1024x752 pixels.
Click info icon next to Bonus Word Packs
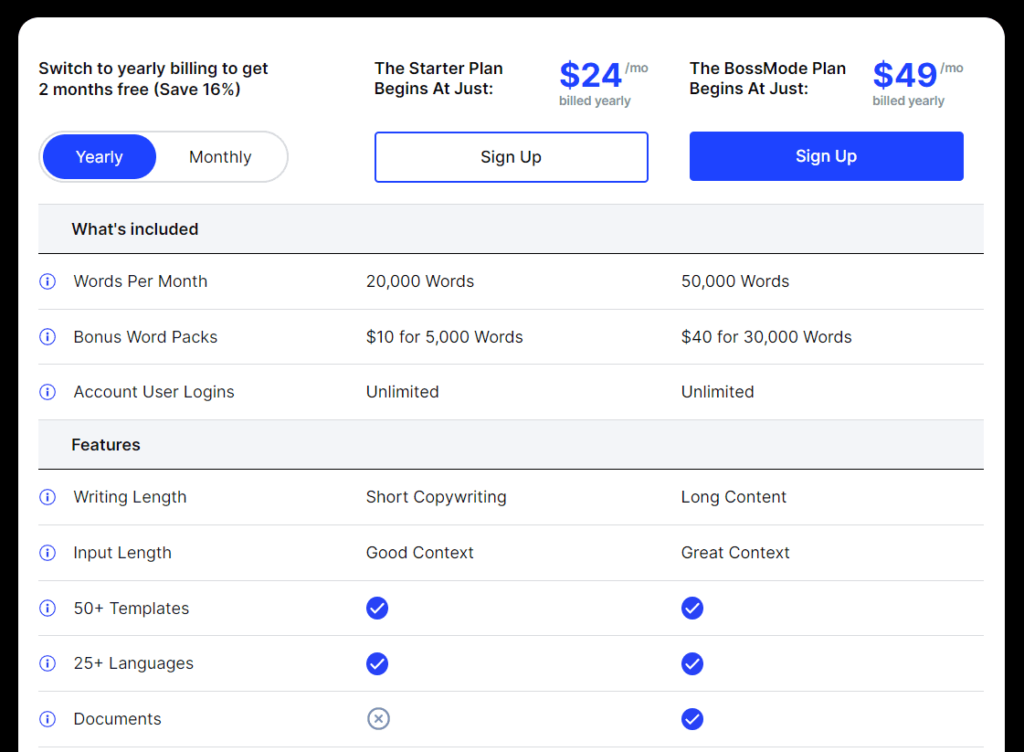(x=48, y=337)
